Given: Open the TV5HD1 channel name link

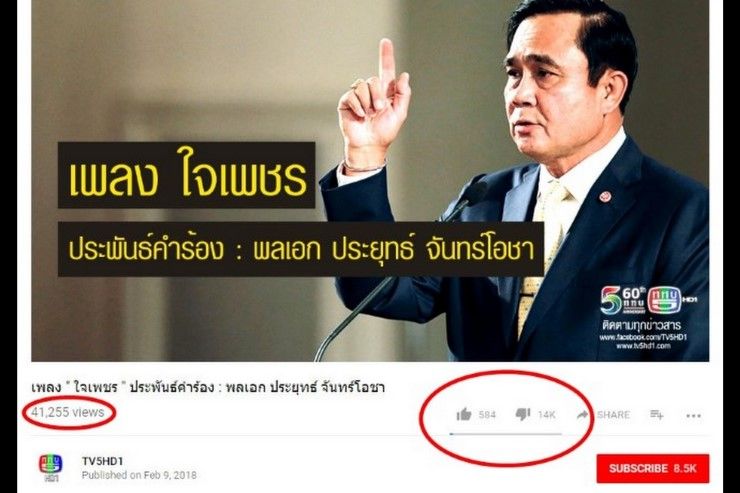Looking at the screenshot, I should coord(102,461).
